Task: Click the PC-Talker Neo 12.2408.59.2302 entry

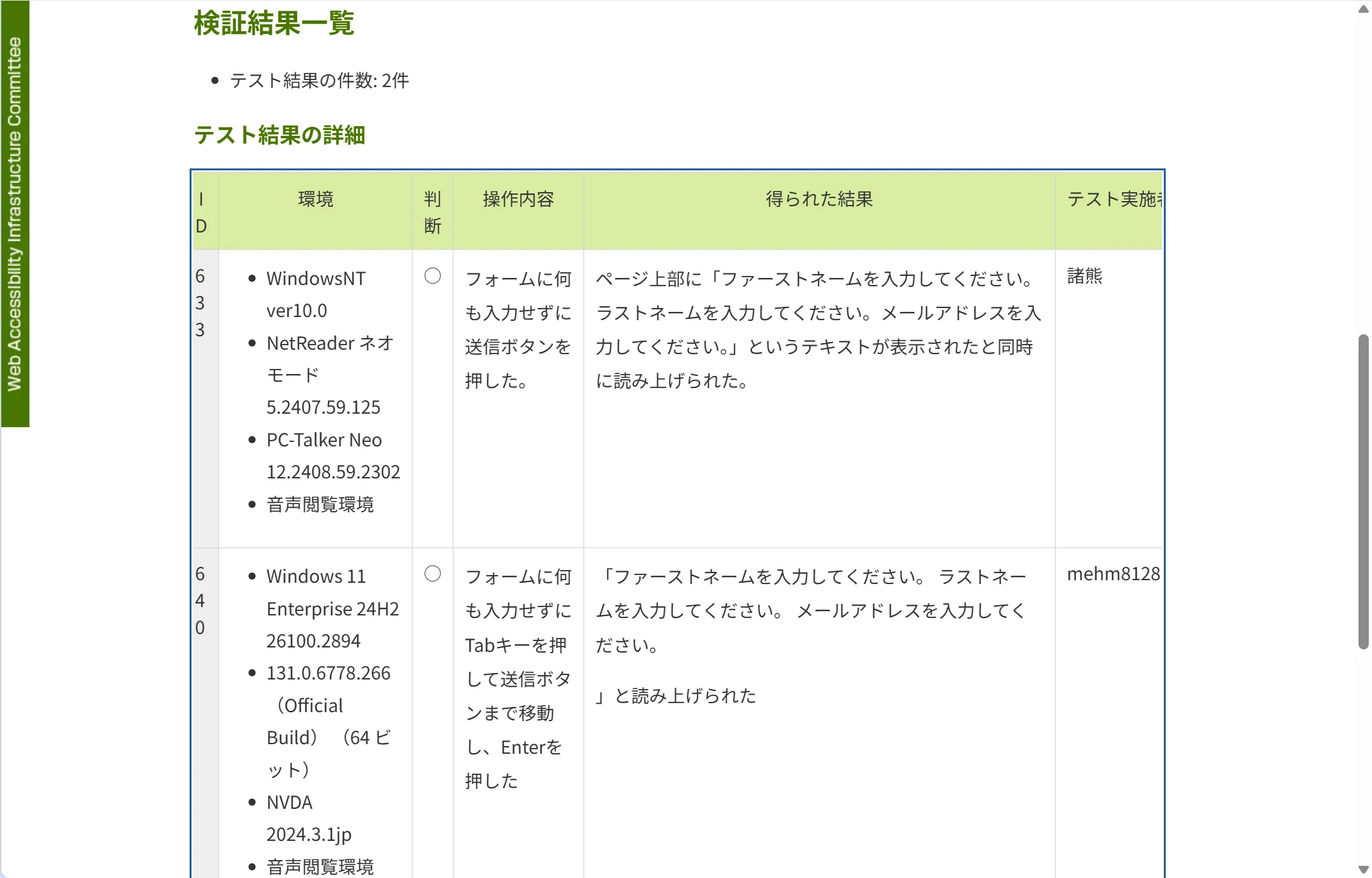Action: 333,456
